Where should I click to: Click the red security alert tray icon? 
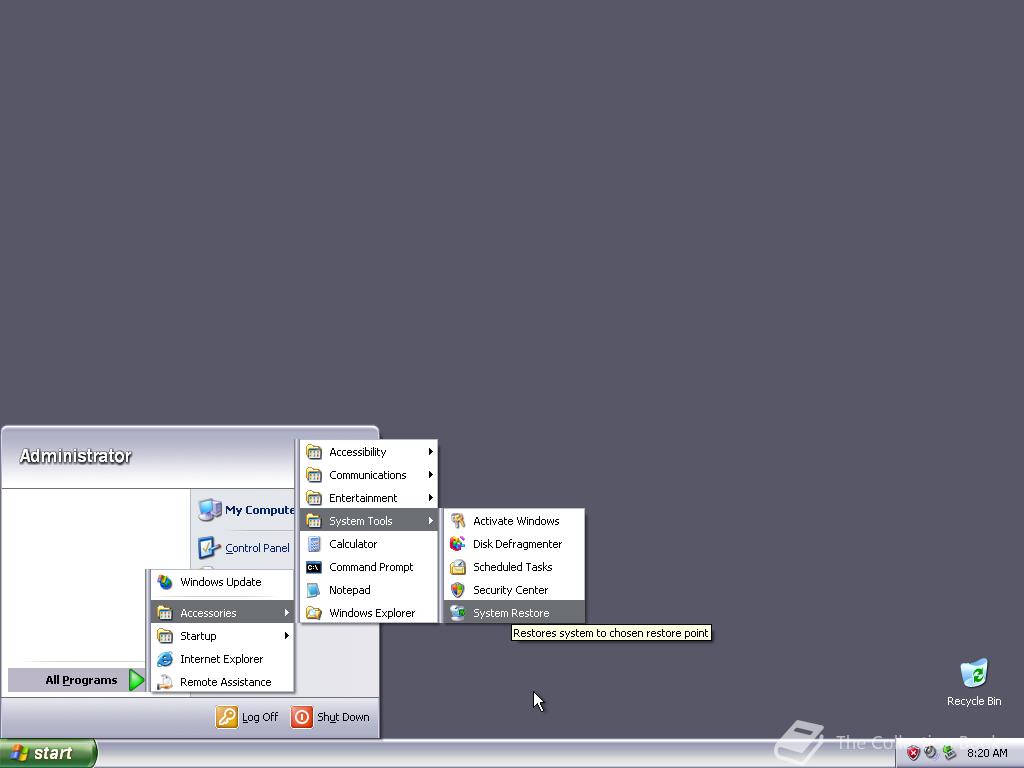(x=913, y=753)
